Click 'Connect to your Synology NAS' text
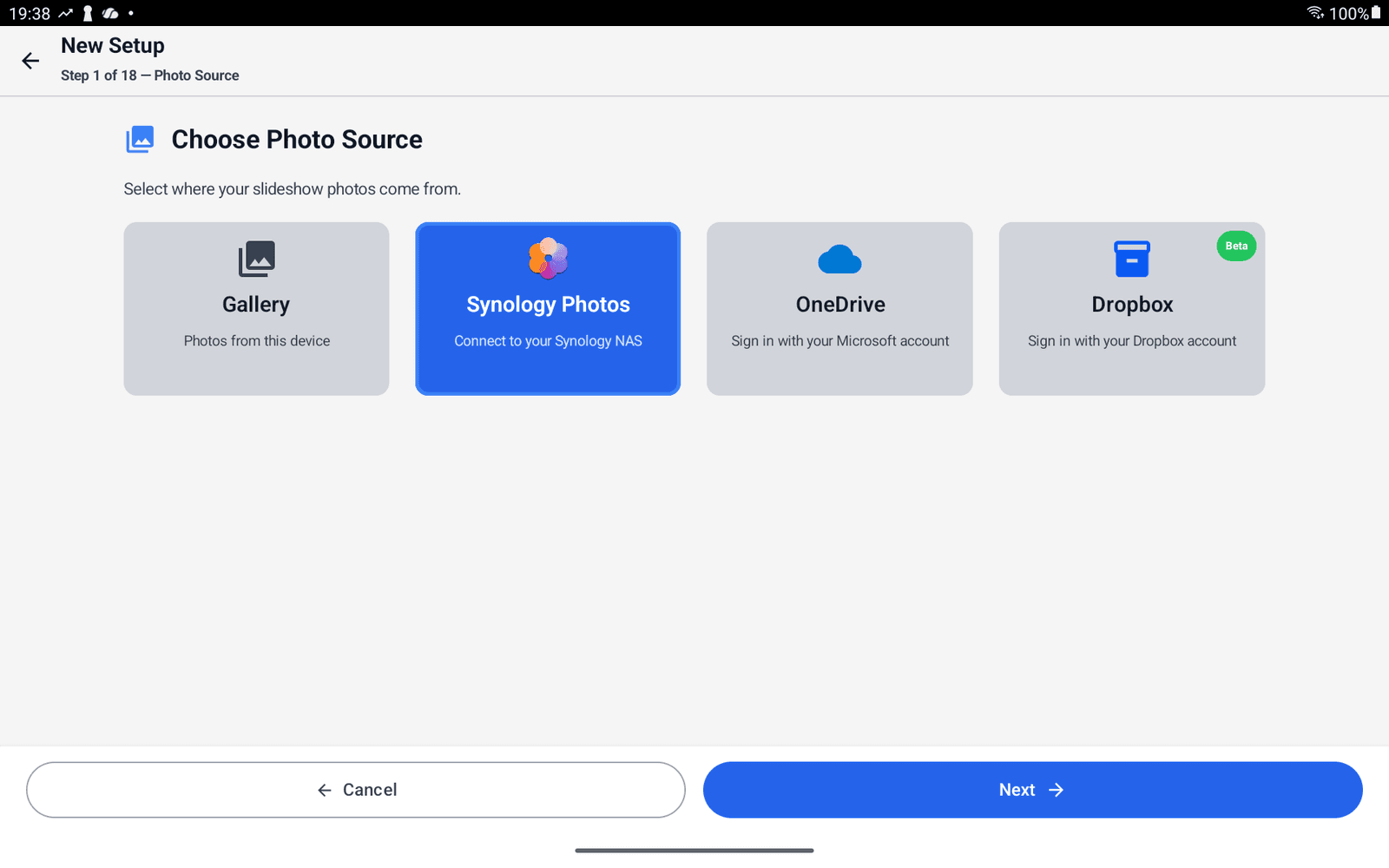 [548, 341]
